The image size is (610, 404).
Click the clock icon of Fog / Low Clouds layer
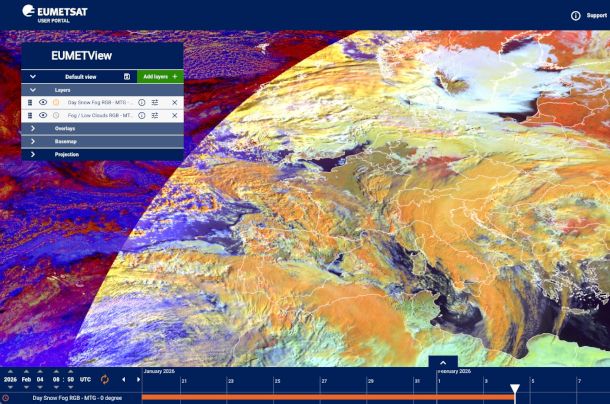[56, 116]
